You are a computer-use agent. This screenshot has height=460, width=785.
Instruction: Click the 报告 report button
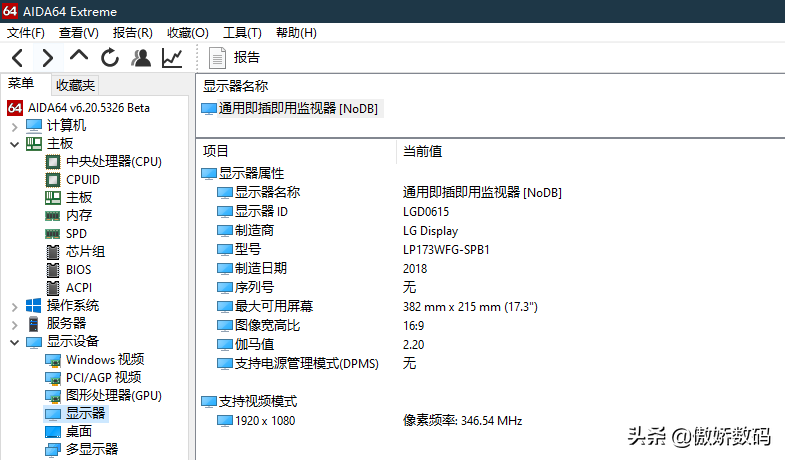click(234, 58)
